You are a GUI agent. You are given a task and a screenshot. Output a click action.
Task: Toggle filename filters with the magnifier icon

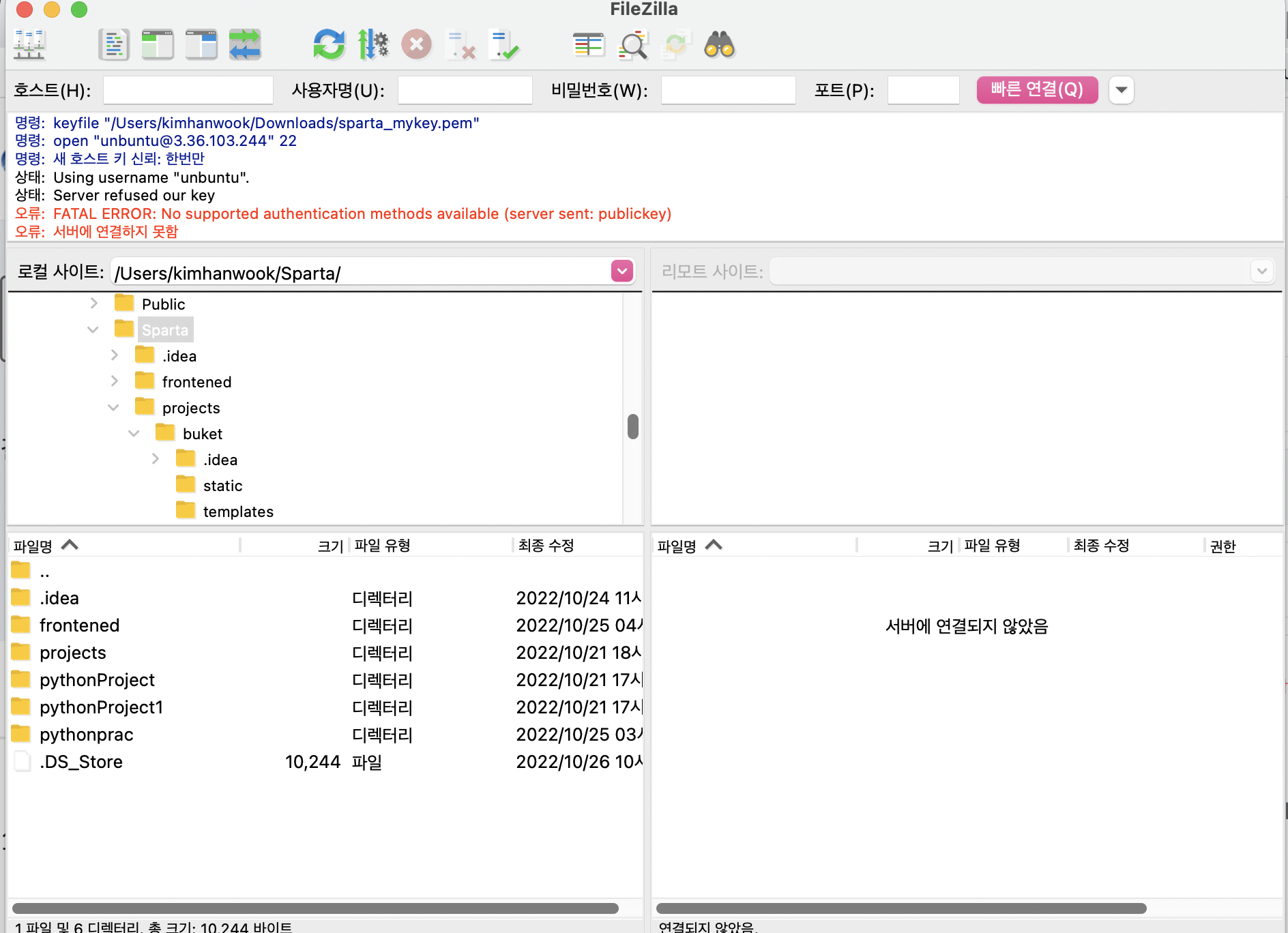pyautogui.click(x=632, y=45)
